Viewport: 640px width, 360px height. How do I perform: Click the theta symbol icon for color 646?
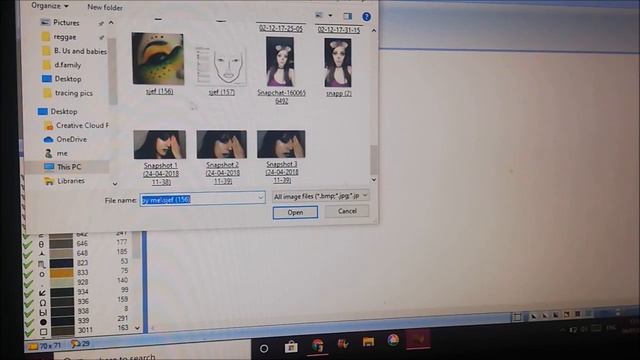(x=41, y=244)
